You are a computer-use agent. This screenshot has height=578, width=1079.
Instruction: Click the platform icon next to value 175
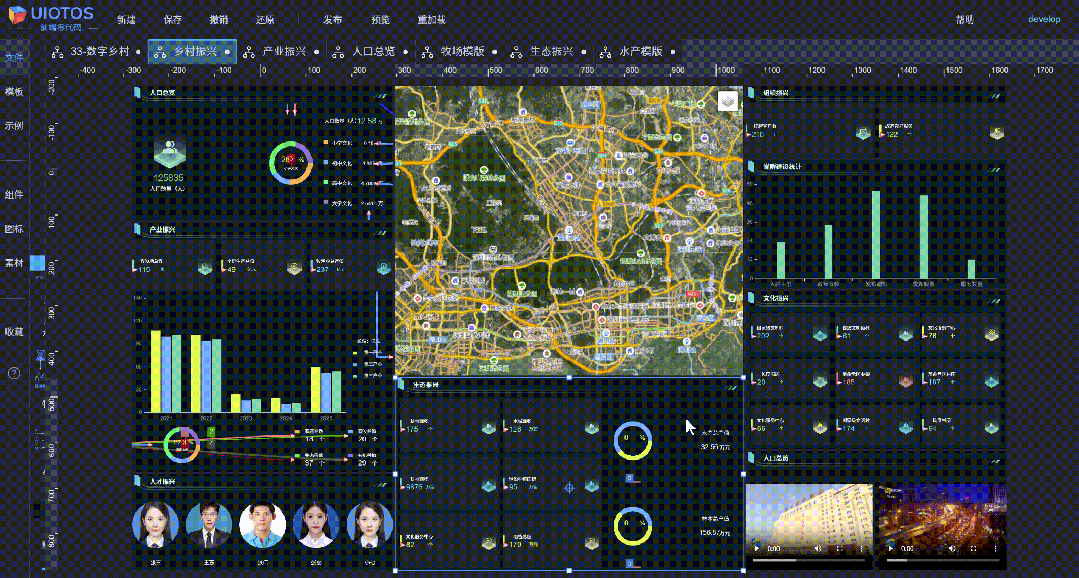(489, 428)
